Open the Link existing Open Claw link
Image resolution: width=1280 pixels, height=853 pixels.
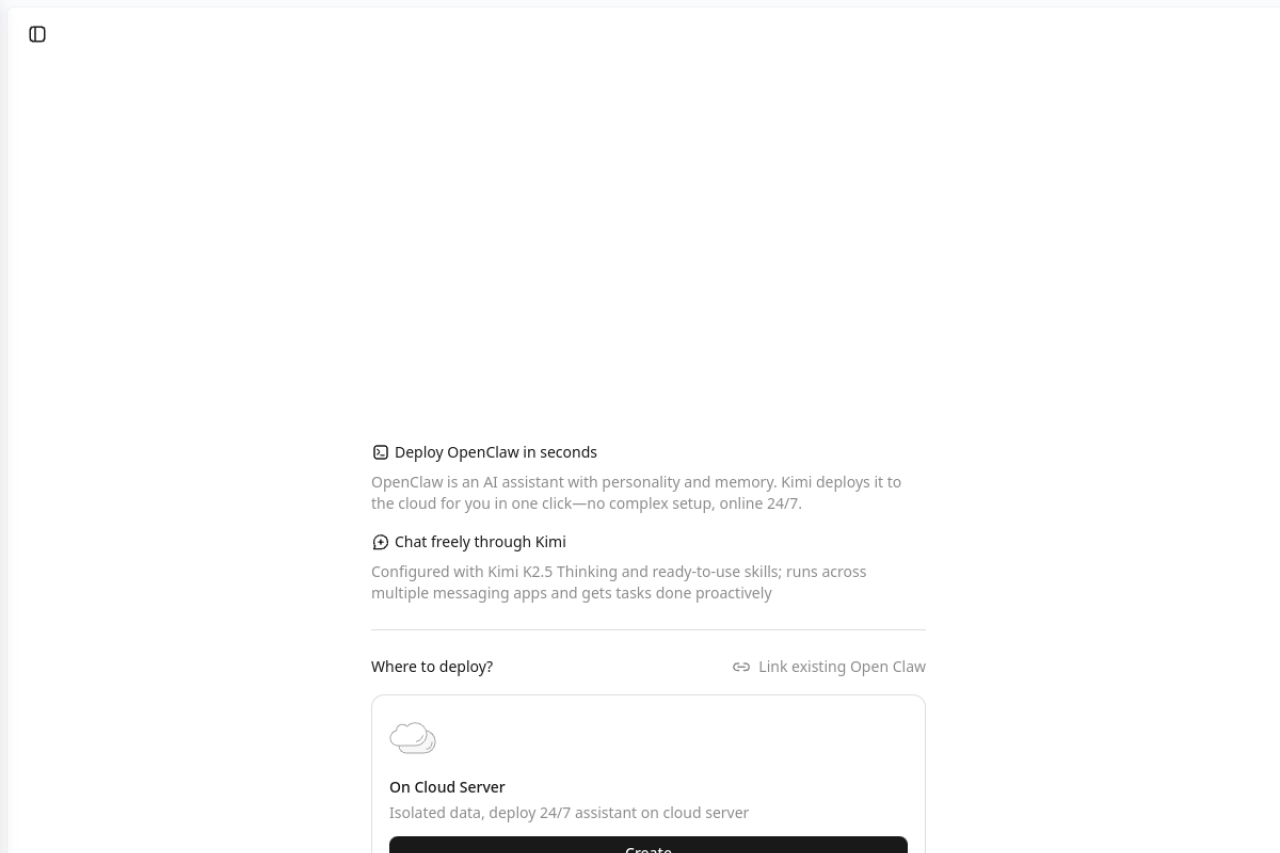click(829, 667)
